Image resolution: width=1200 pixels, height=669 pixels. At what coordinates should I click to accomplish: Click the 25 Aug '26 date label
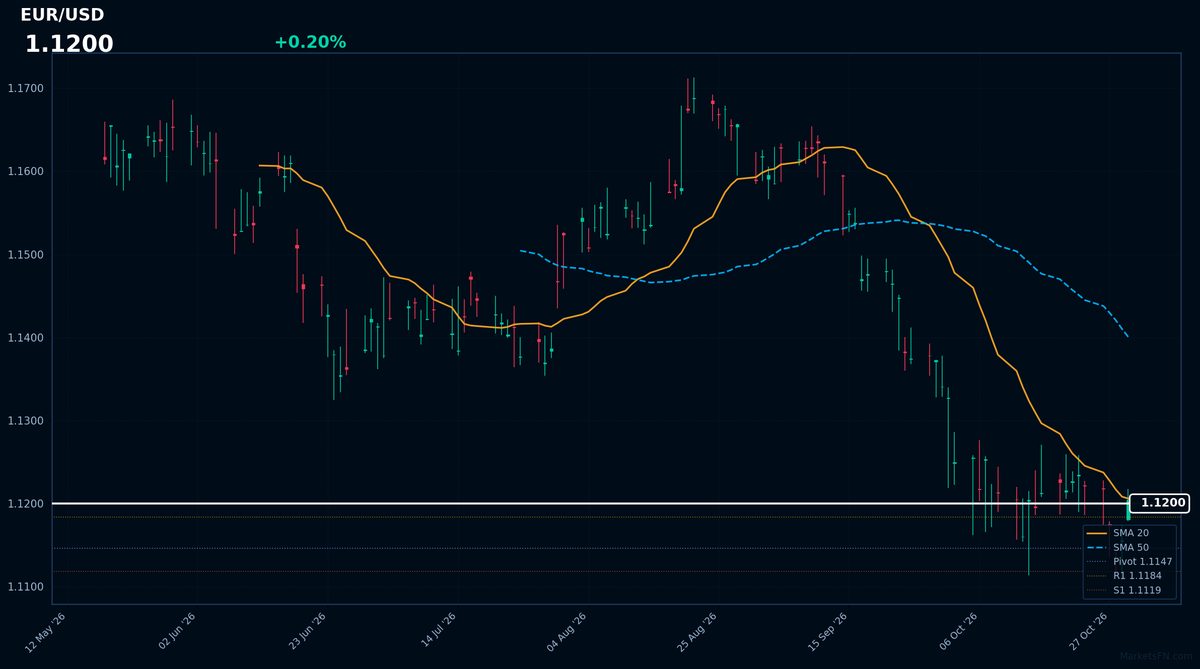point(698,632)
